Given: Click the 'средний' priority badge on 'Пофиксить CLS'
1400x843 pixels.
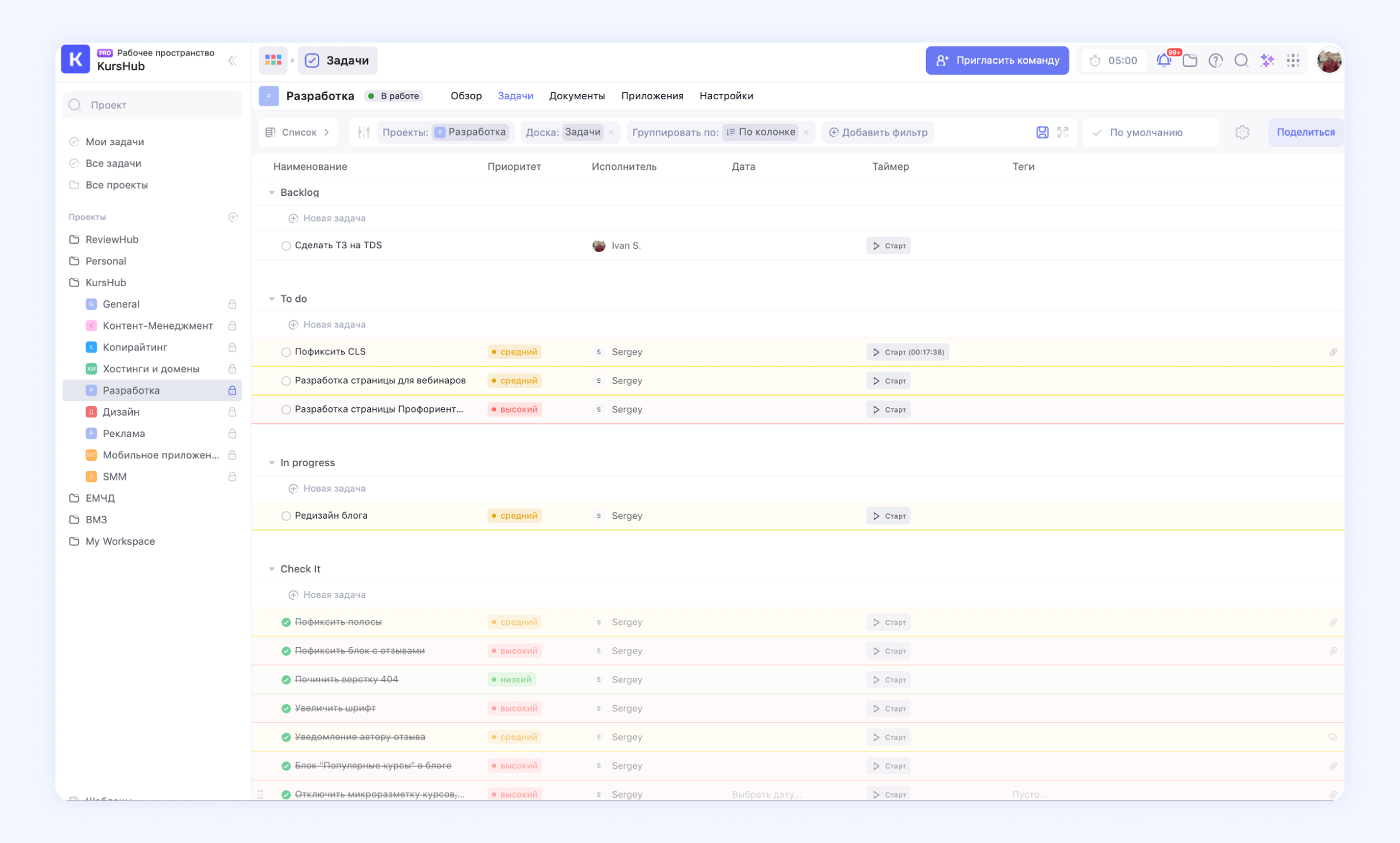Looking at the screenshot, I should tap(514, 352).
